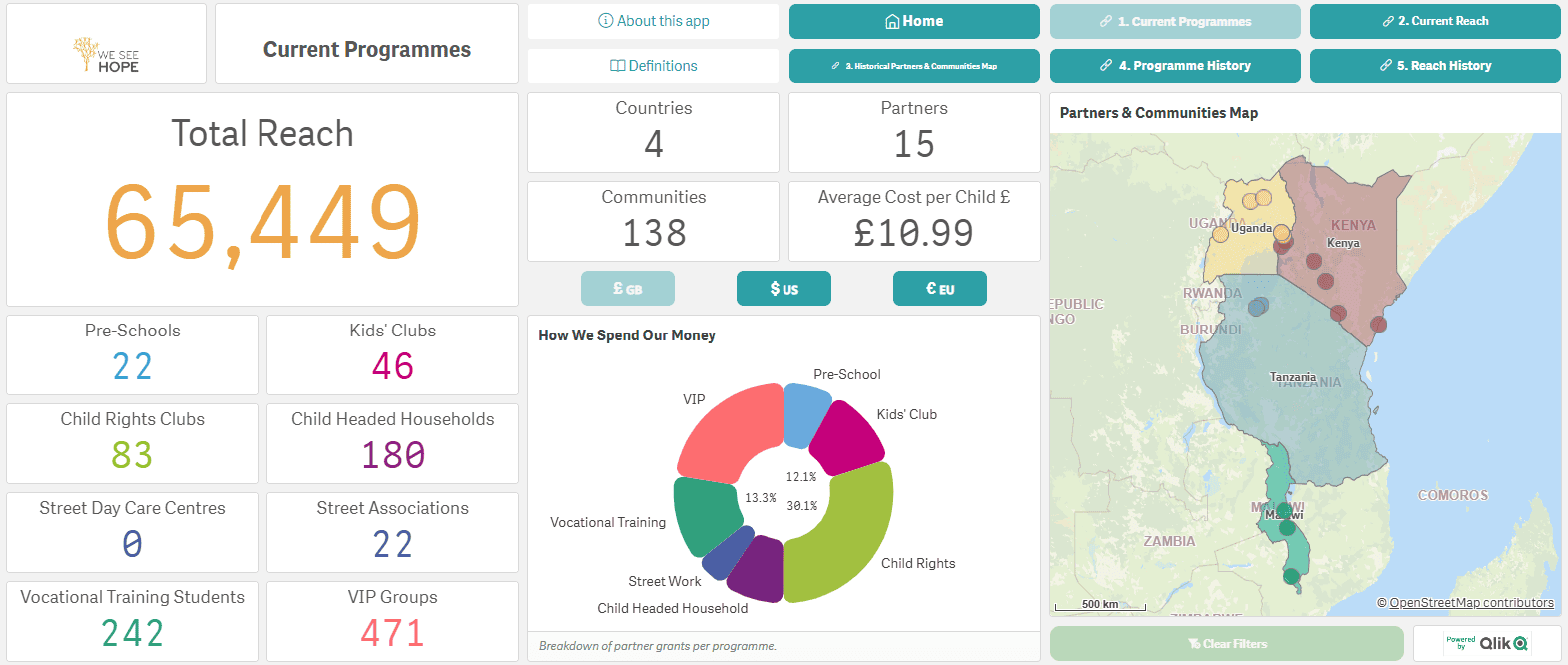Image resolution: width=1568 pixels, height=665 pixels.
Task: Switch currency to £ GB
Action: pos(628,288)
